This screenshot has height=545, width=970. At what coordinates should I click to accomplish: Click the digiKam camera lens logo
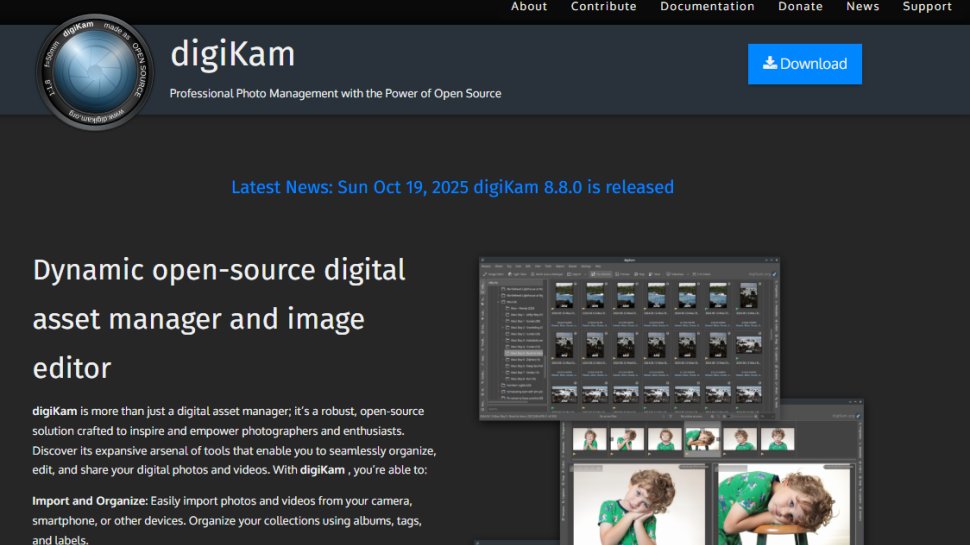95,72
